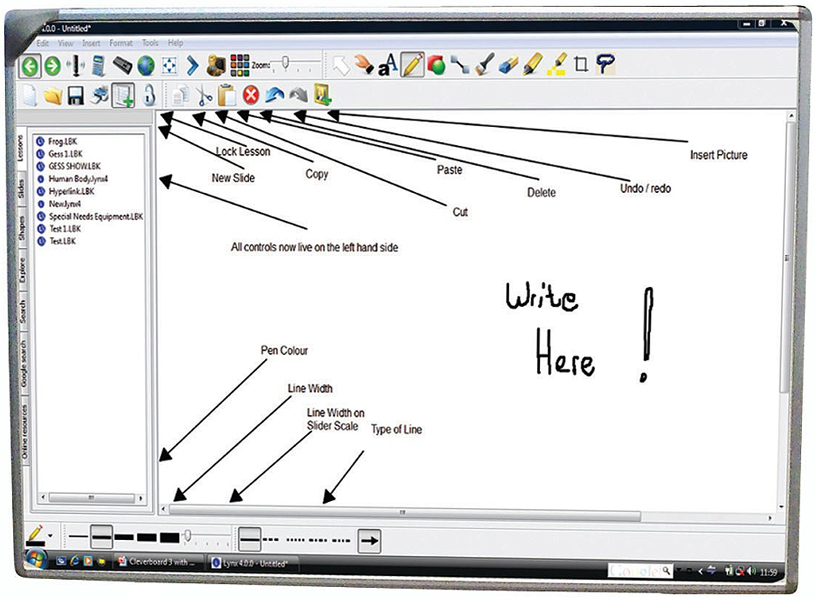
Task: Select Human Body.lynx4 in lessons list
Action: 84,179
